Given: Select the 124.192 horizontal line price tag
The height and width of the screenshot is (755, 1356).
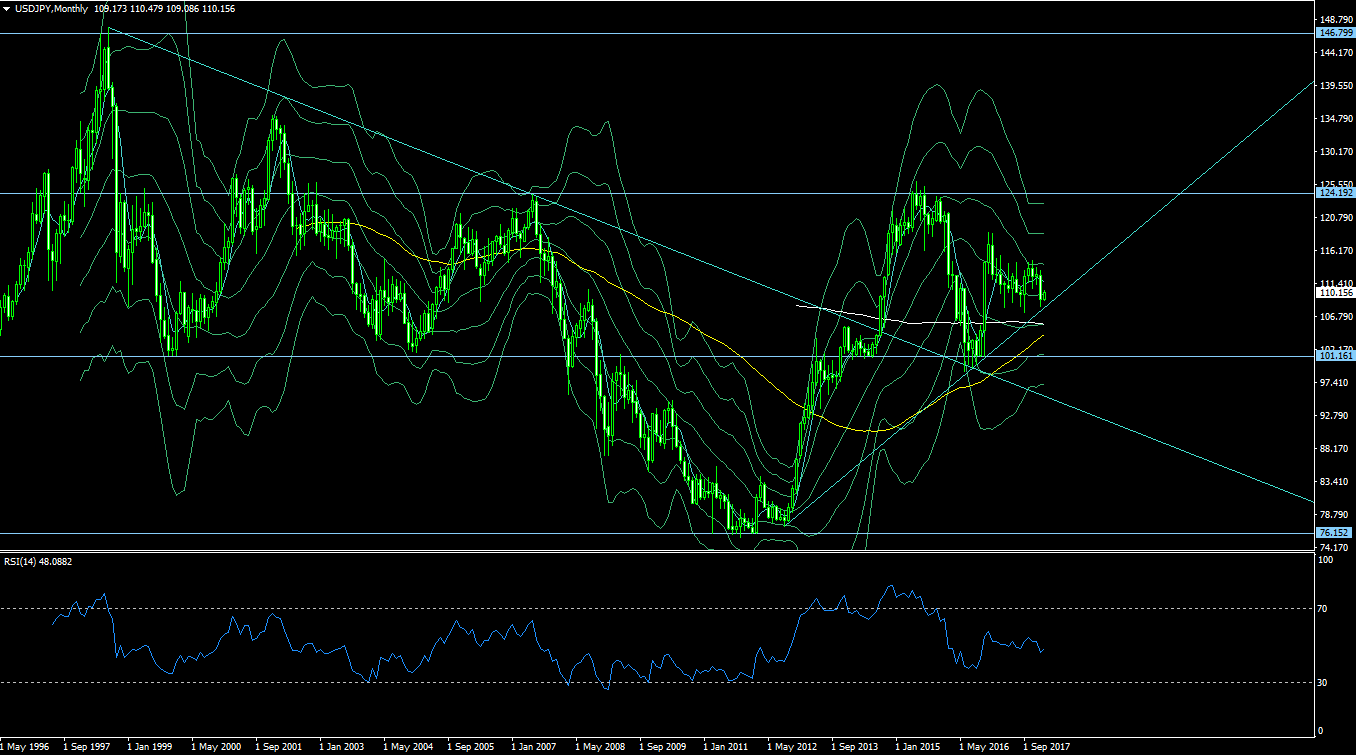Looking at the screenshot, I should coord(1335,193).
